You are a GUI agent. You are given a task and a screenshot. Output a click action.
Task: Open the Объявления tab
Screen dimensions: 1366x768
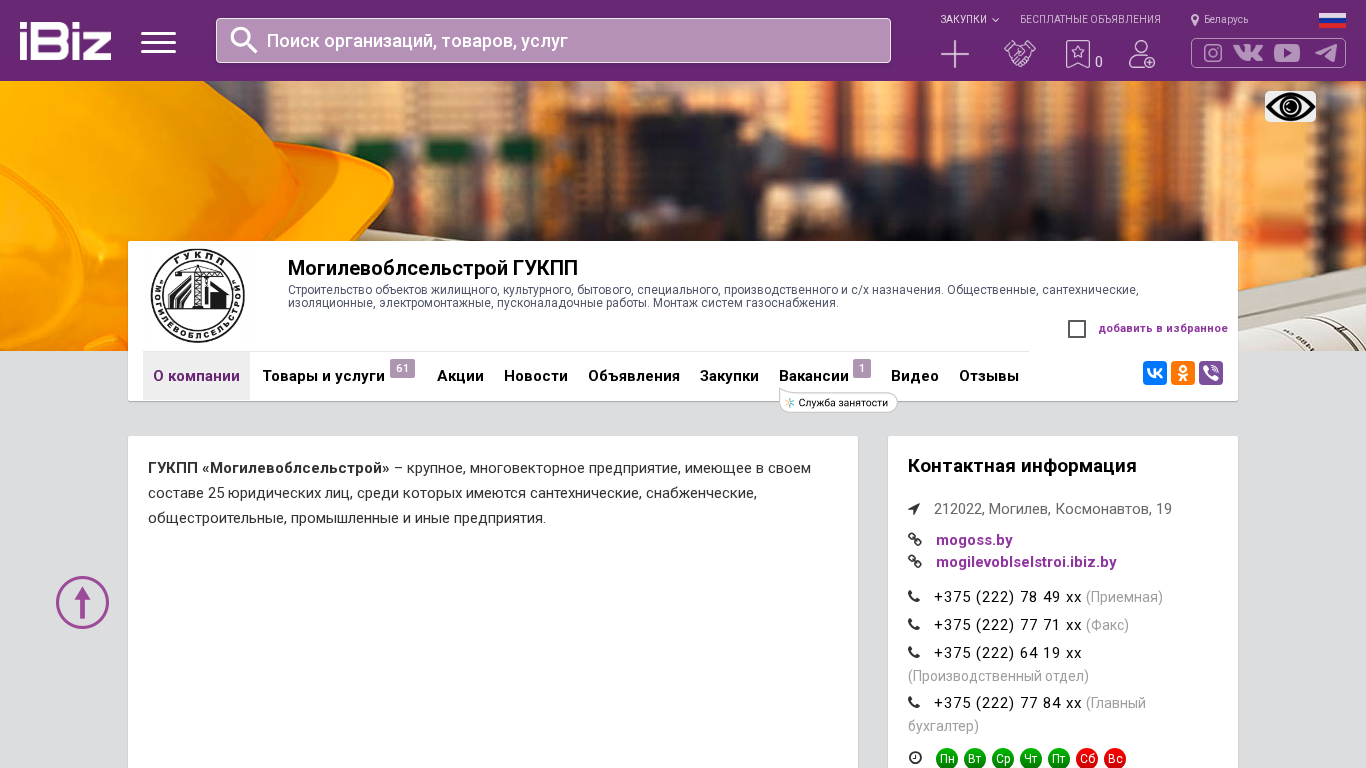click(x=634, y=376)
